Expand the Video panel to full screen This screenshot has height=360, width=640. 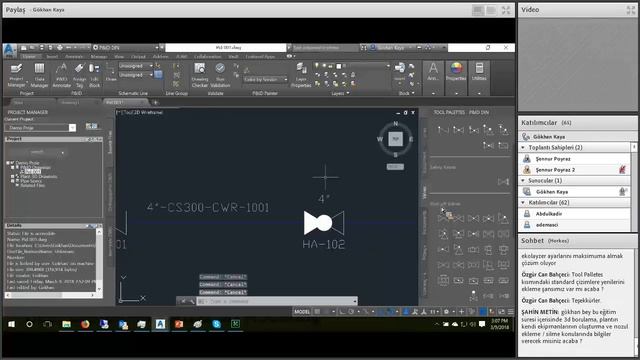point(631,10)
